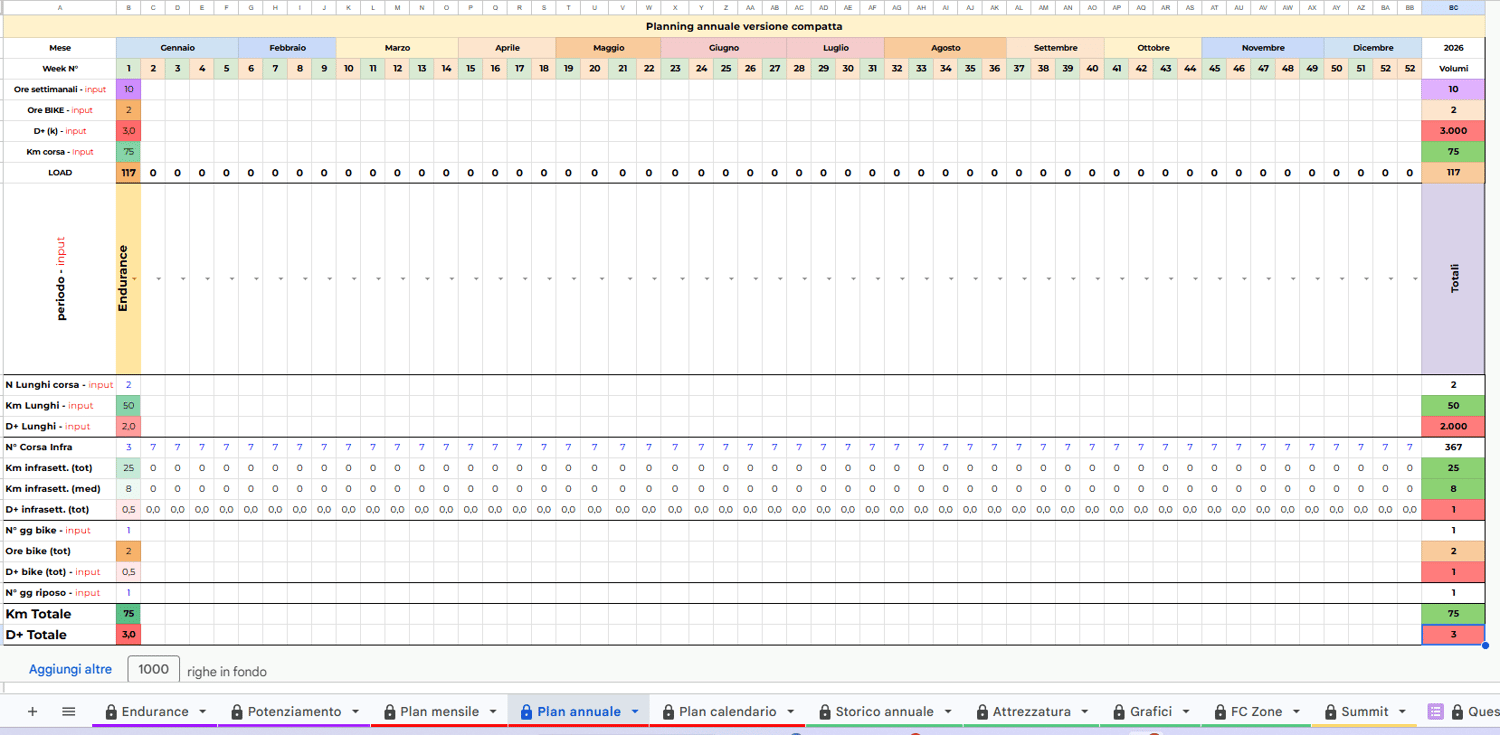Open the Grafici tab's dropdown arrow
This screenshot has height=735, width=1500.
(x=1187, y=712)
